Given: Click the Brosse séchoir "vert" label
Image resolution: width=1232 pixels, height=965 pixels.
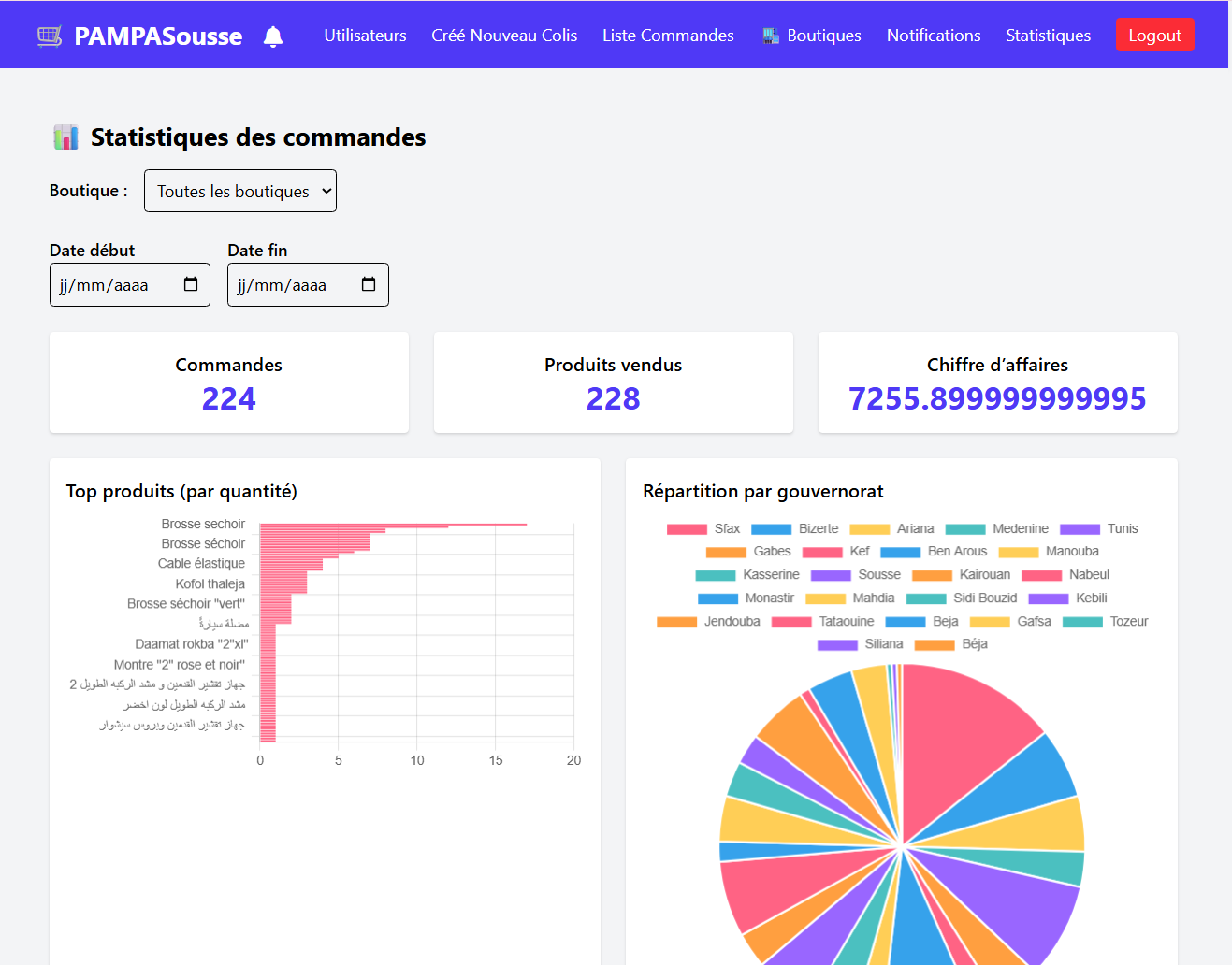Looking at the screenshot, I should pos(186,604).
